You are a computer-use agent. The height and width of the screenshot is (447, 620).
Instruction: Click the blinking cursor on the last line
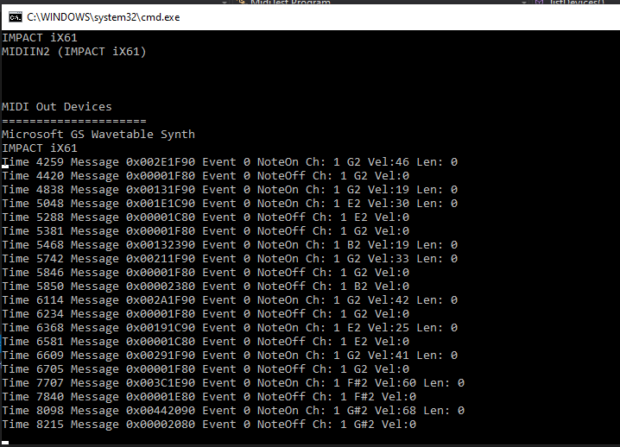(x=5, y=441)
